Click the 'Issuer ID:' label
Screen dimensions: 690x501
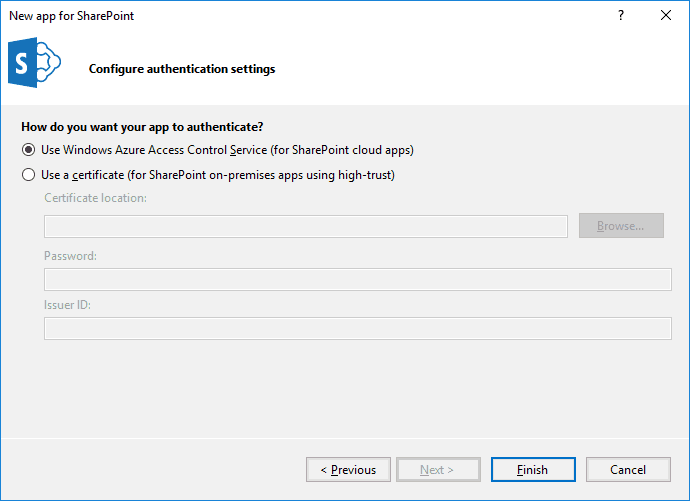click(67, 304)
